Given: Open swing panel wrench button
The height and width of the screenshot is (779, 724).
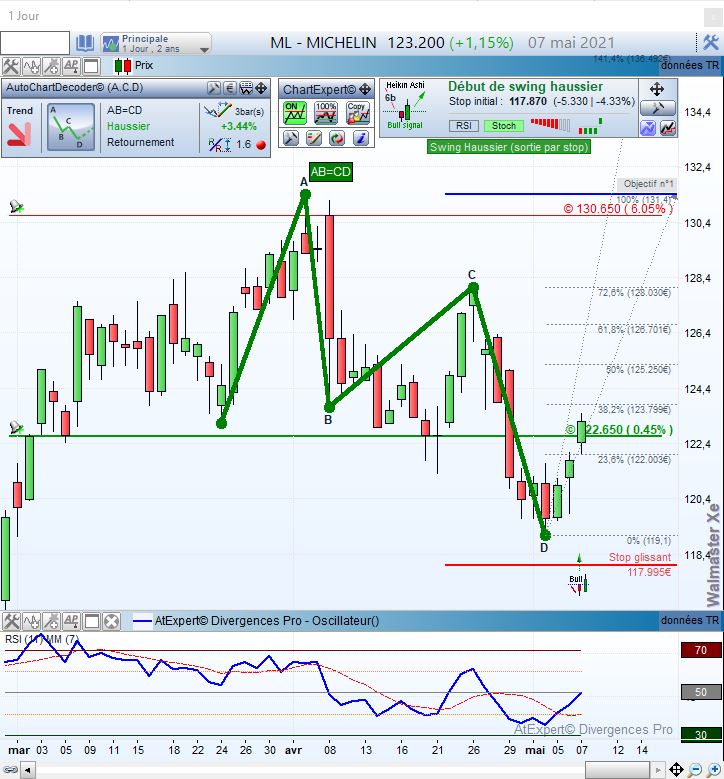Looking at the screenshot, I should pyautogui.click(x=658, y=108).
